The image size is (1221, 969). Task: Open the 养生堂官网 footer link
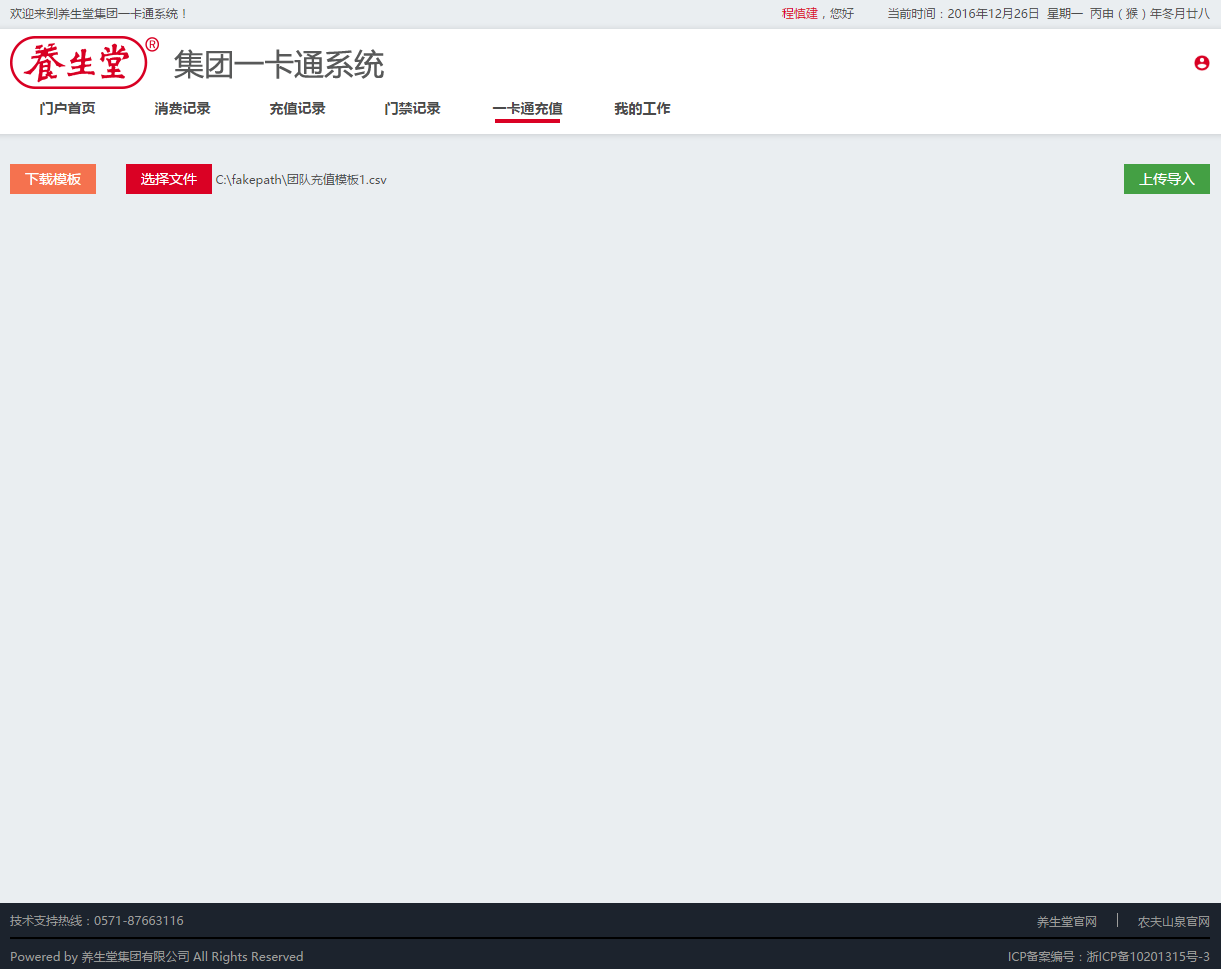1066,922
